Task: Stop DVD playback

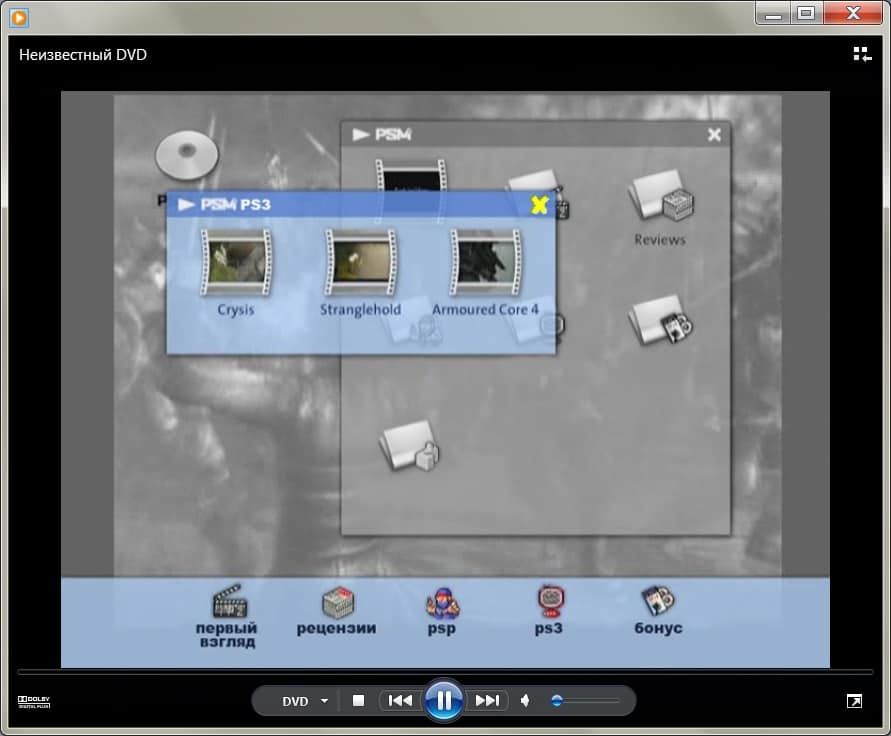Action: click(x=359, y=701)
